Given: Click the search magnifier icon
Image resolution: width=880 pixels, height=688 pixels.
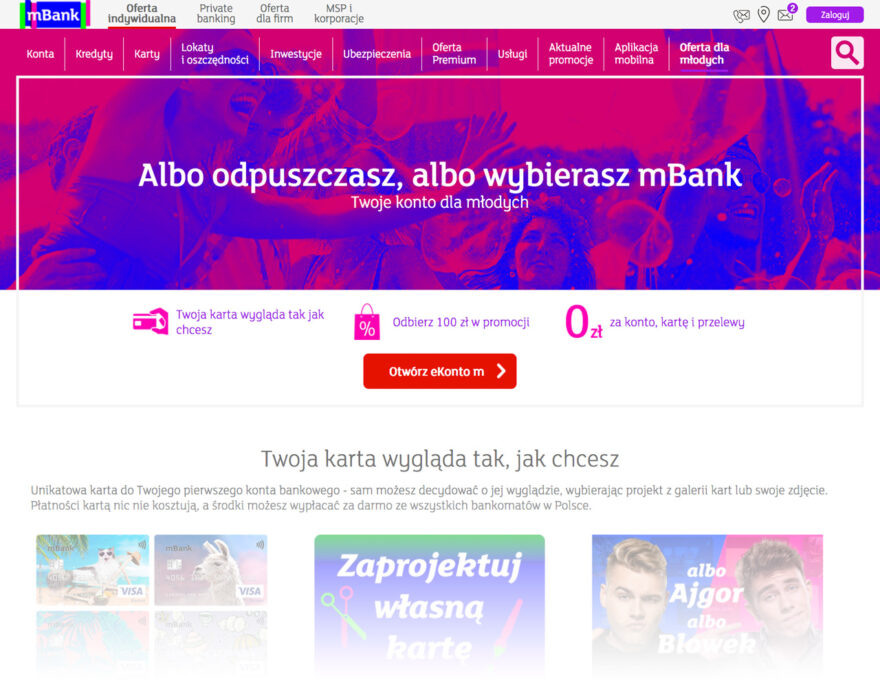Looking at the screenshot, I should [x=847, y=53].
